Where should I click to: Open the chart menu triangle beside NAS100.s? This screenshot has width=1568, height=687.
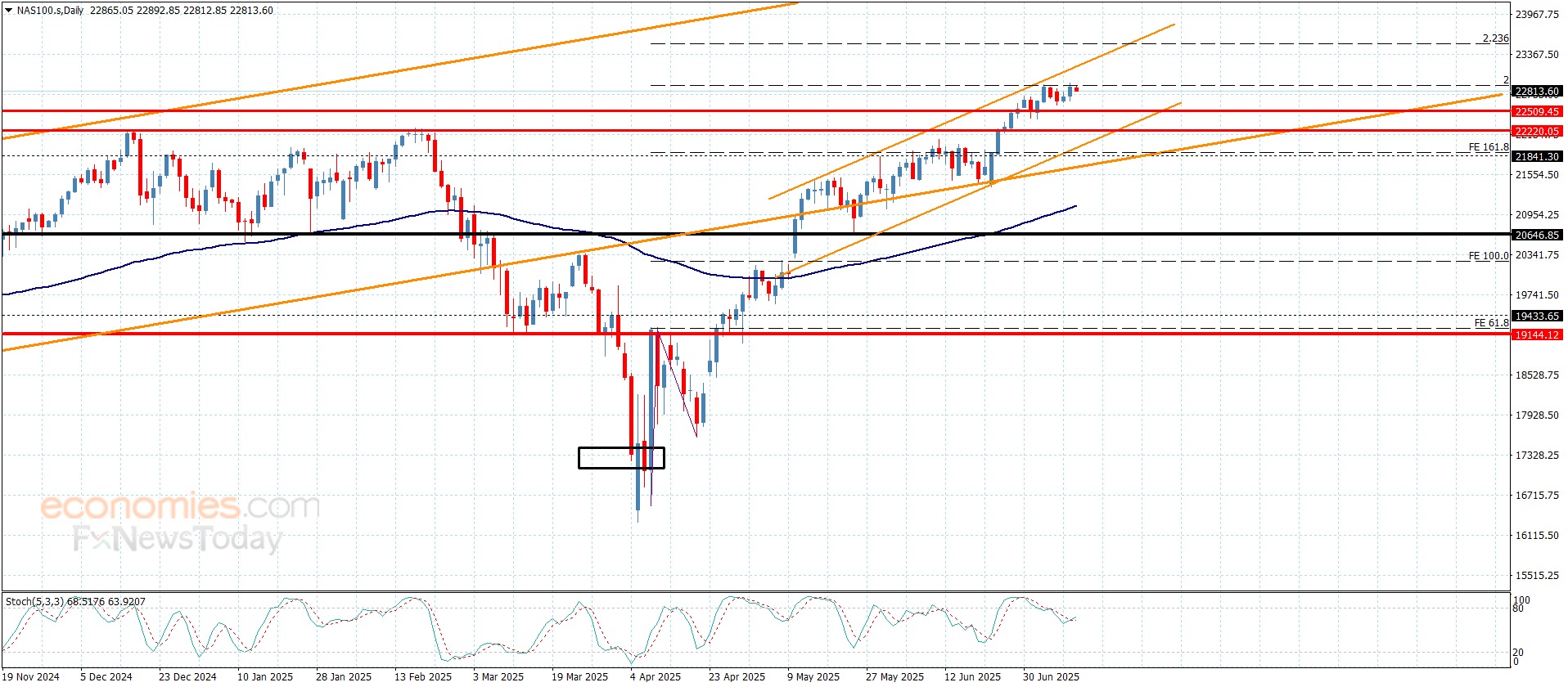8,11
